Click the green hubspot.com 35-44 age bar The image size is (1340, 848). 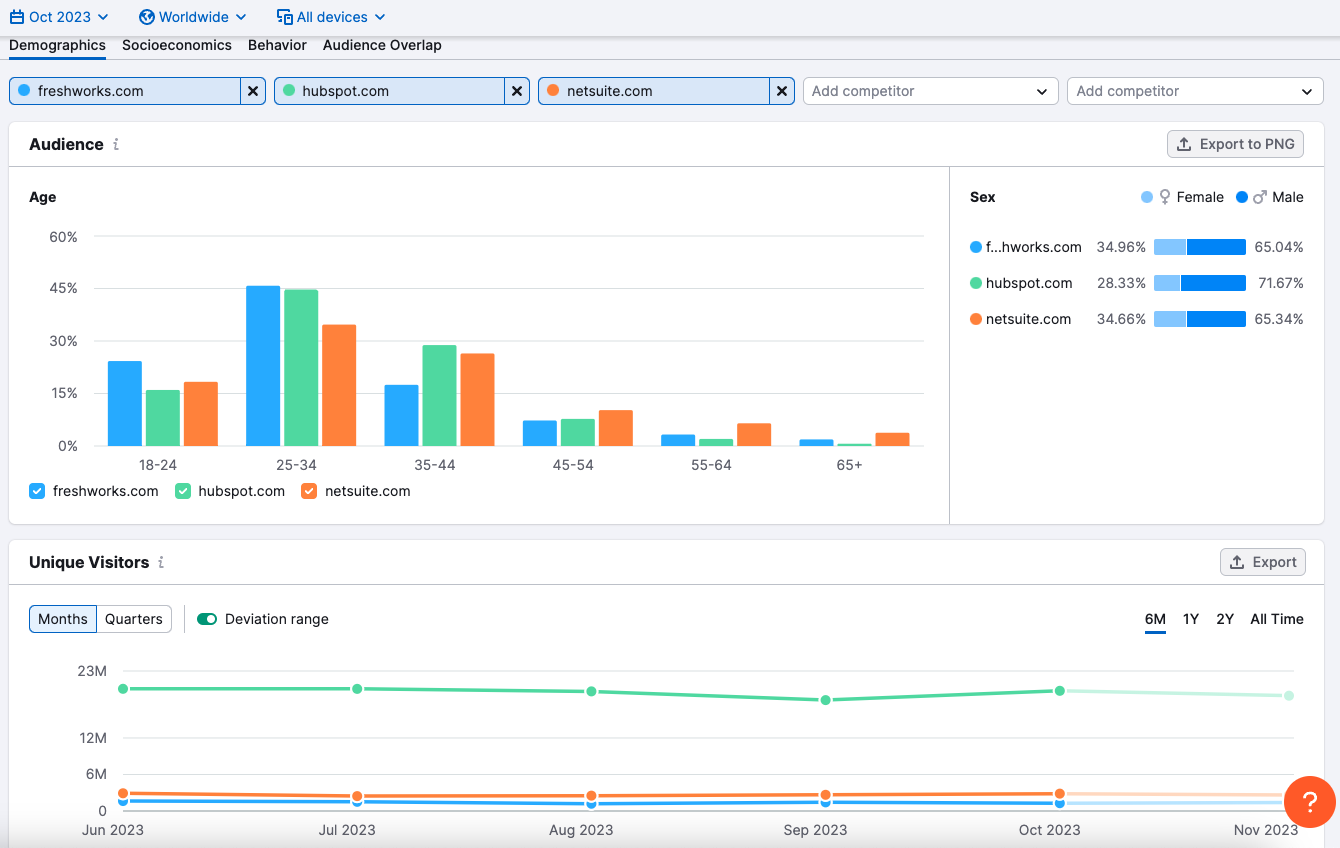pyautogui.click(x=439, y=396)
